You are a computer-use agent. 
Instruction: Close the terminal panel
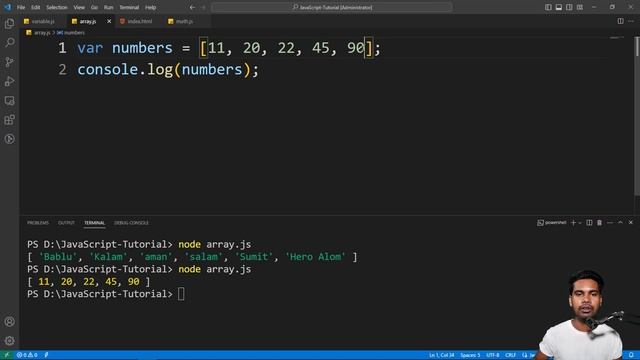[631, 222]
